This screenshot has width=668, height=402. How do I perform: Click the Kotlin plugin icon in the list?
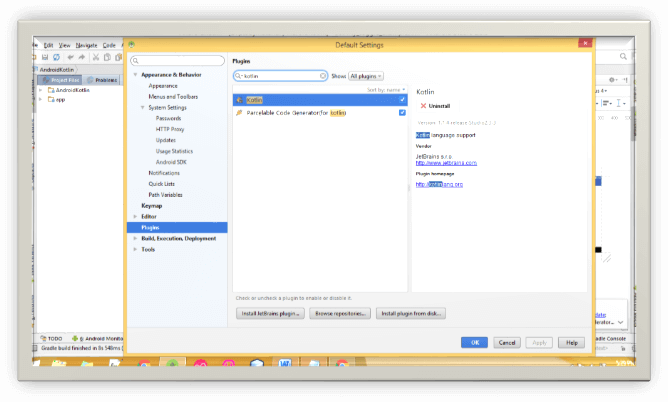coord(239,100)
